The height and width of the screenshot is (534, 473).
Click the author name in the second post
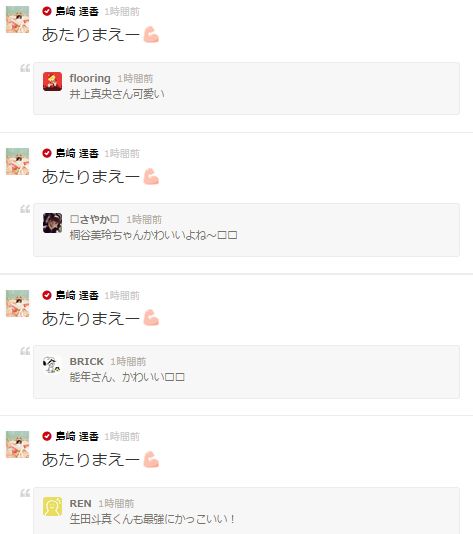[x=77, y=153]
